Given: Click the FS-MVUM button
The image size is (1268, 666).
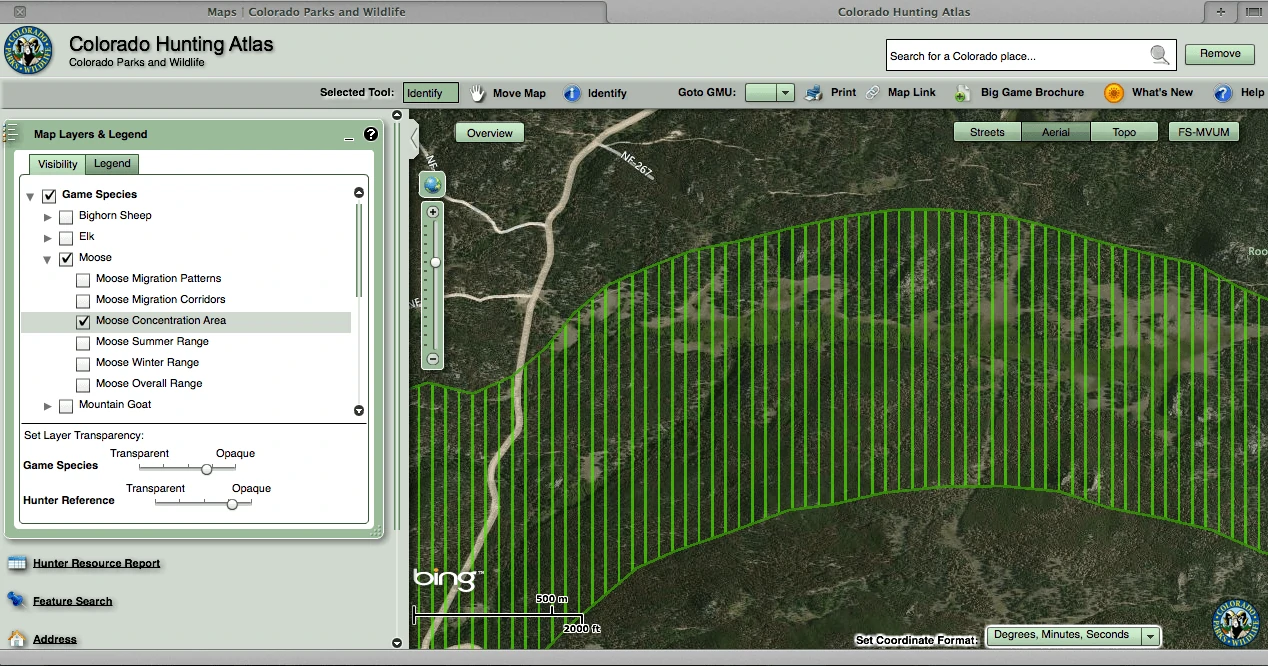Looking at the screenshot, I should click(1204, 132).
